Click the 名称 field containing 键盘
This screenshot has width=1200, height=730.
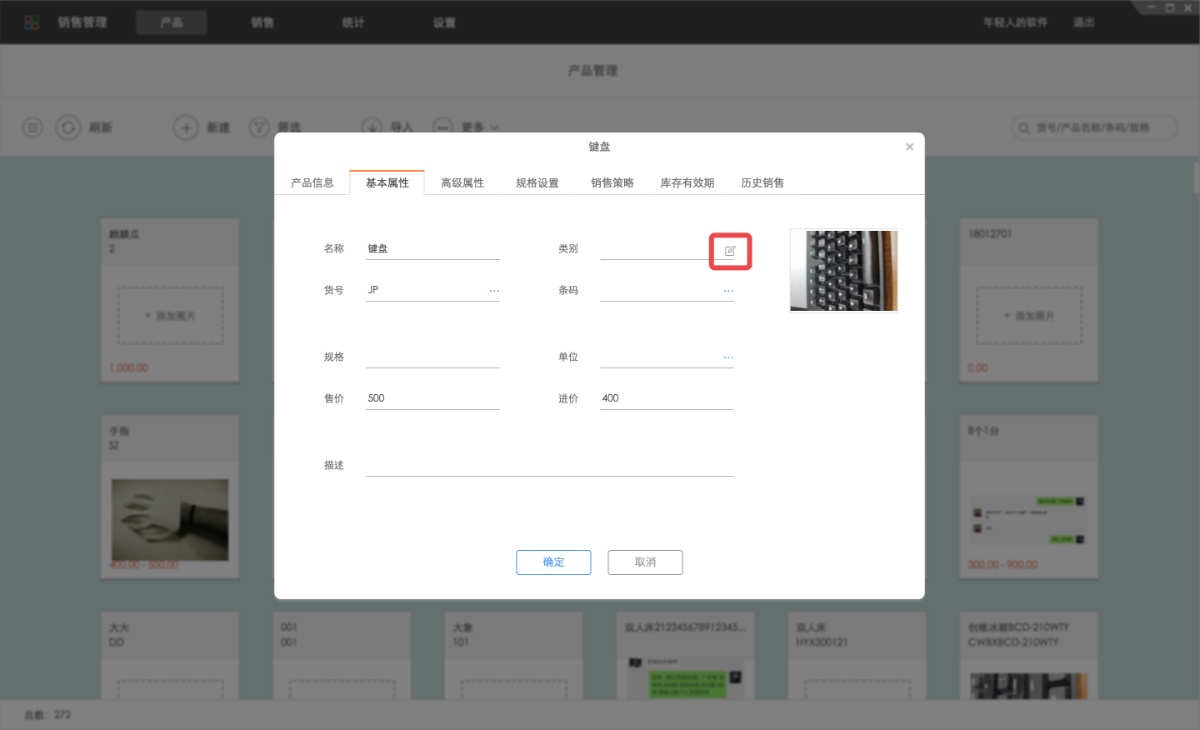[x=432, y=249]
